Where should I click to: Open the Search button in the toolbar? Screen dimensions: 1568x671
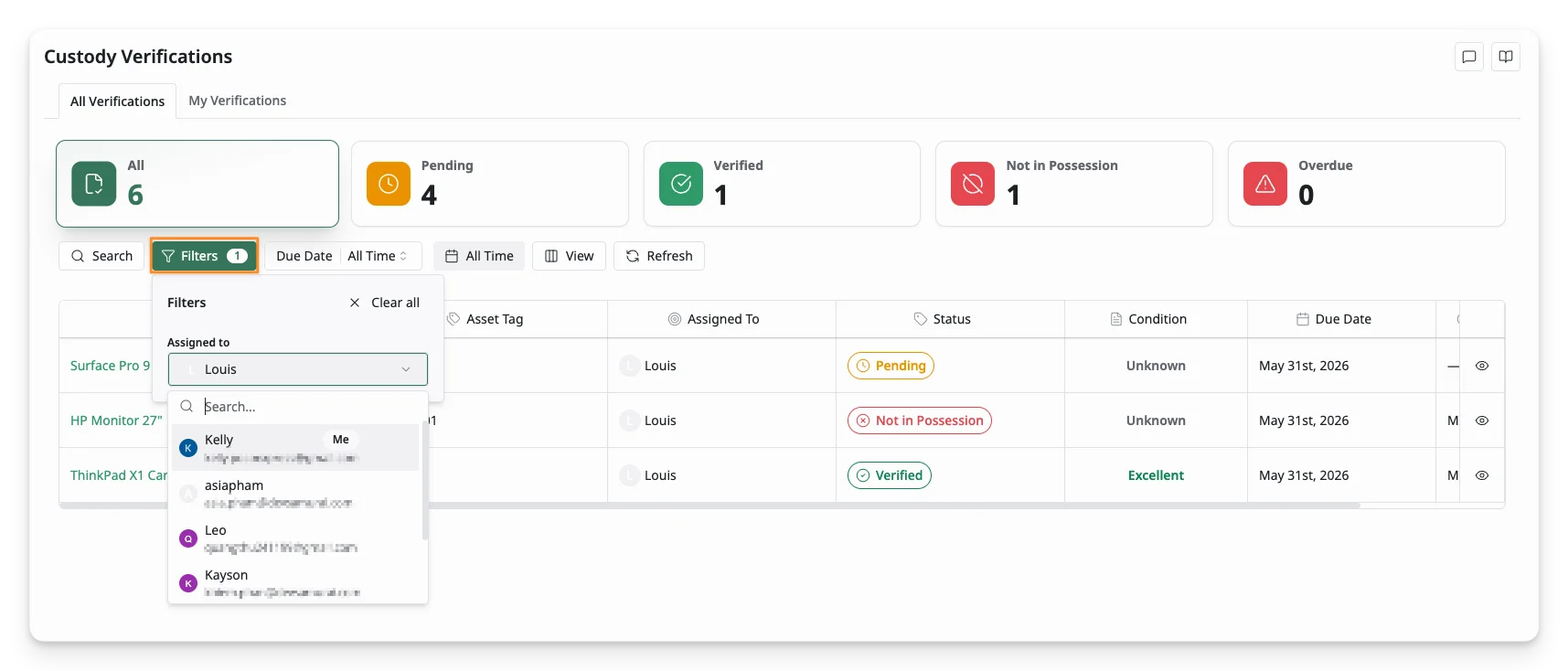click(101, 256)
